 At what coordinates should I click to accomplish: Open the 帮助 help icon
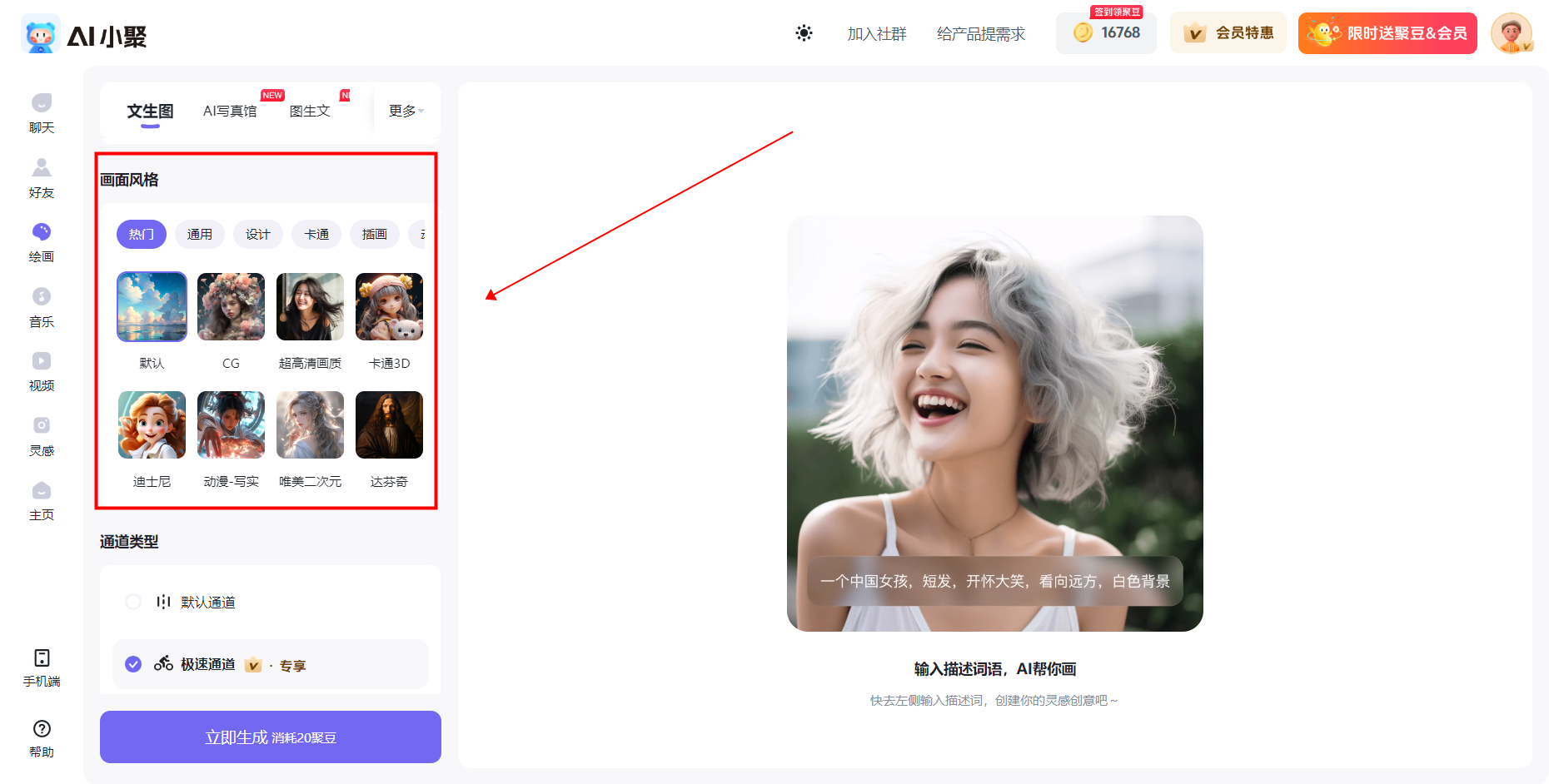tap(42, 730)
